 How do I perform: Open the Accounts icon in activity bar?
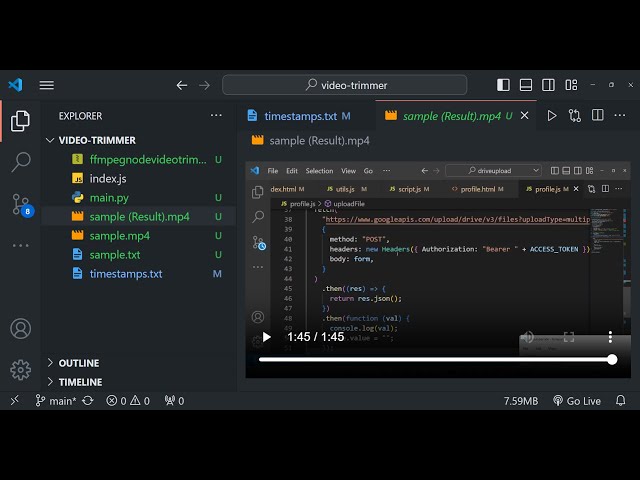pyautogui.click(x=20, y=328)
